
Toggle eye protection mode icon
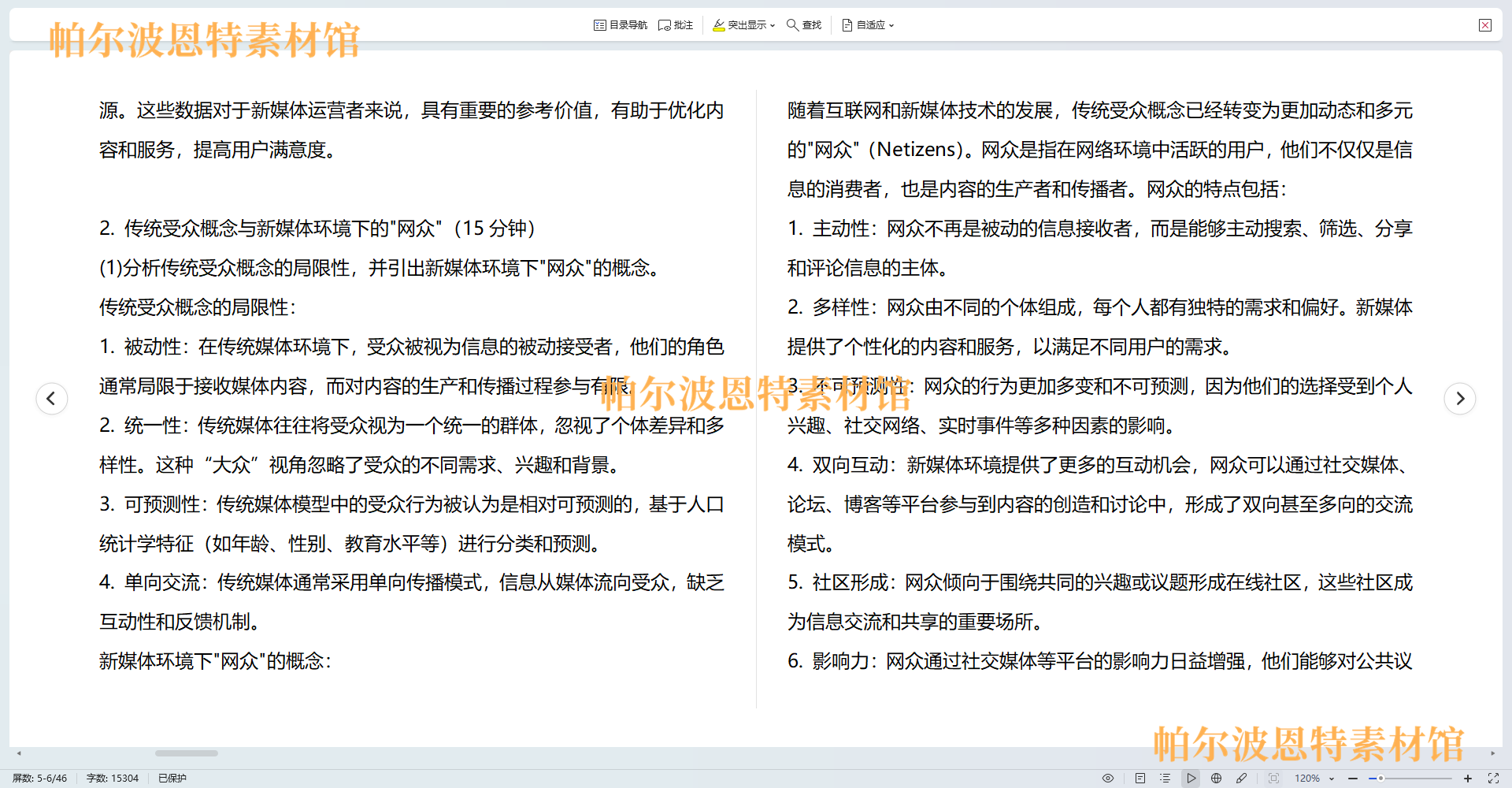click(x=1108, y=778)
